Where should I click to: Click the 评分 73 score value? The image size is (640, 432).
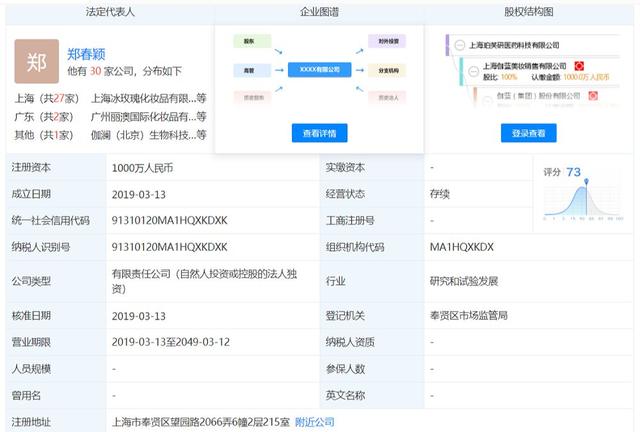click(573, 172)
